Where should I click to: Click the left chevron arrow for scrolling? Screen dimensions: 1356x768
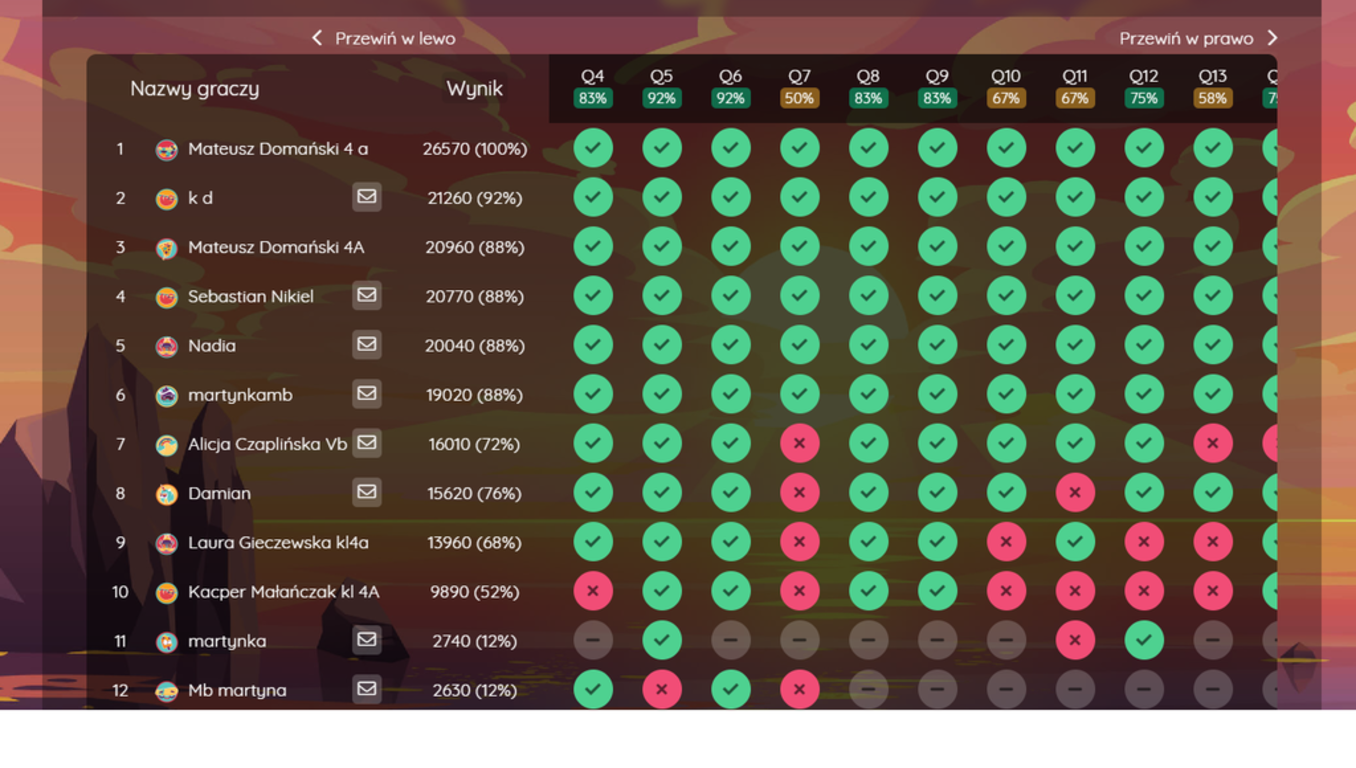point(317,38)
